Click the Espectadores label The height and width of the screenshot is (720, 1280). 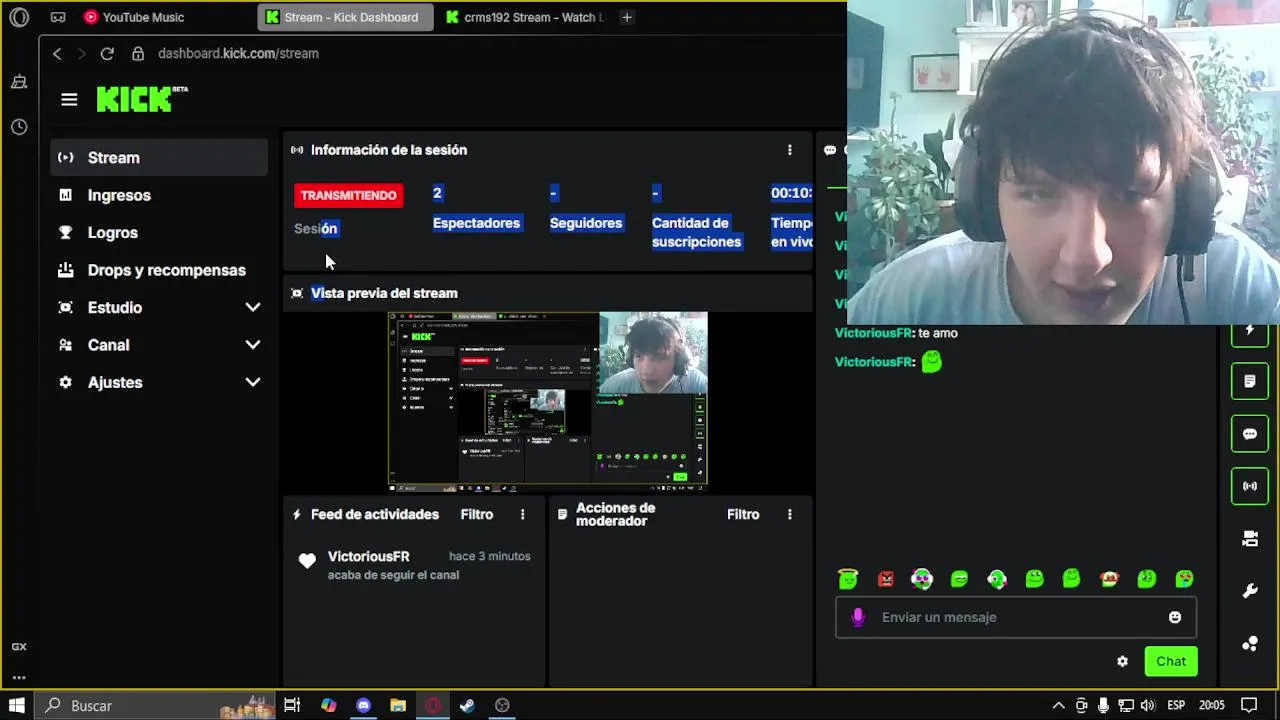click(476, 223)
